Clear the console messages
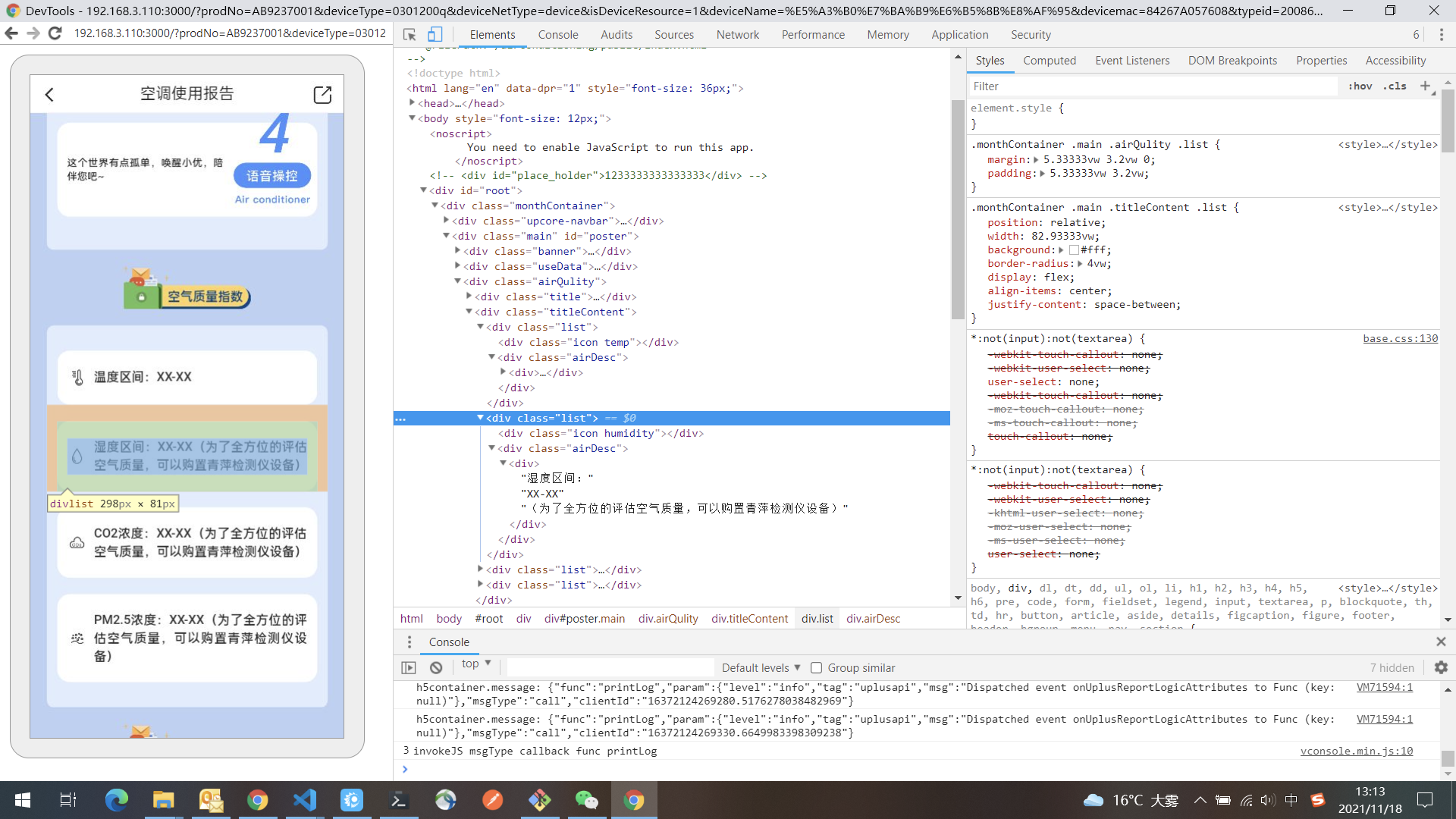The image size is (1456, 819). 436,668
